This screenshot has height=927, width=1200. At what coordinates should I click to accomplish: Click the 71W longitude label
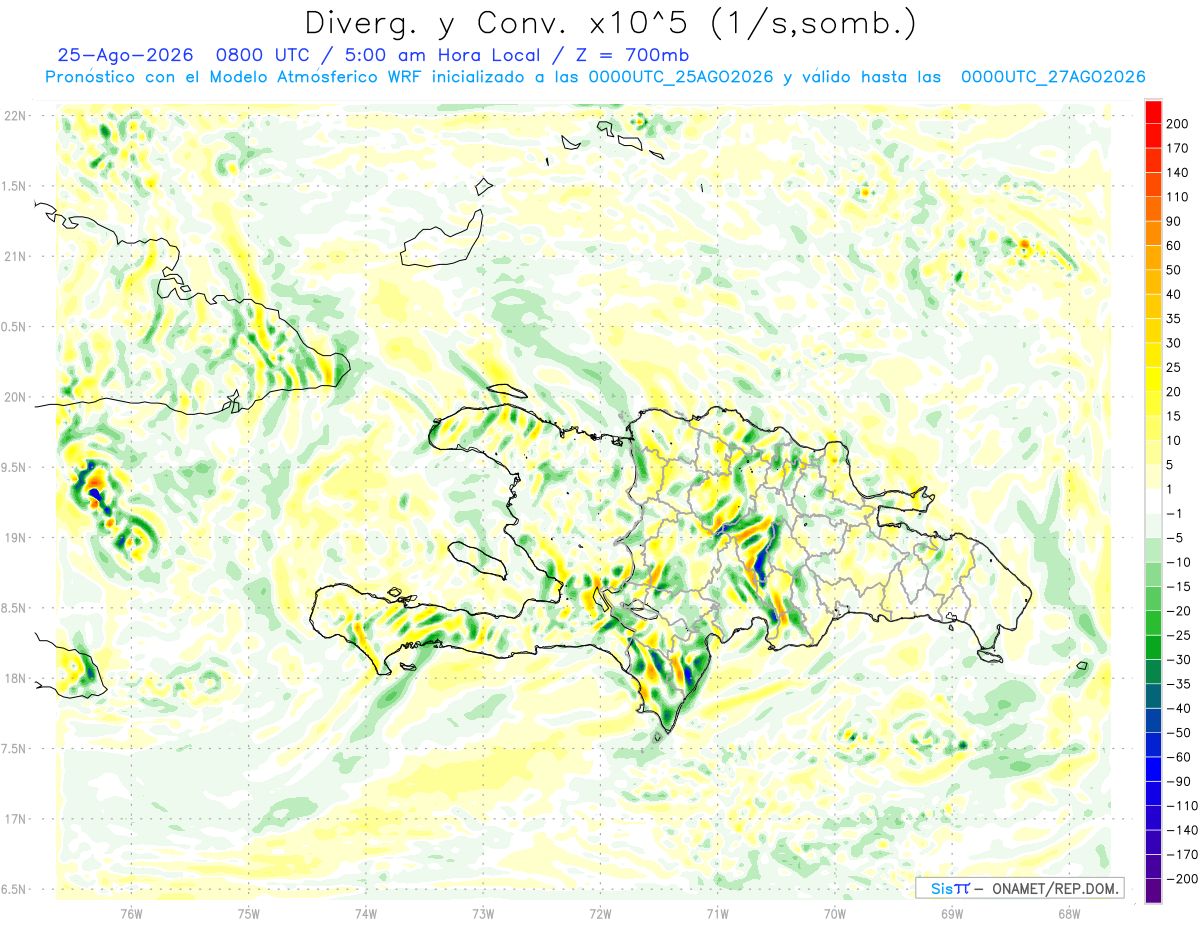tap(717, 913)
